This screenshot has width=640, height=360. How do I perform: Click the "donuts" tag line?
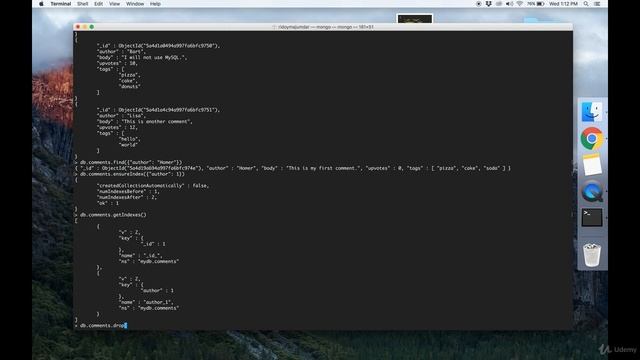point(129,87)
